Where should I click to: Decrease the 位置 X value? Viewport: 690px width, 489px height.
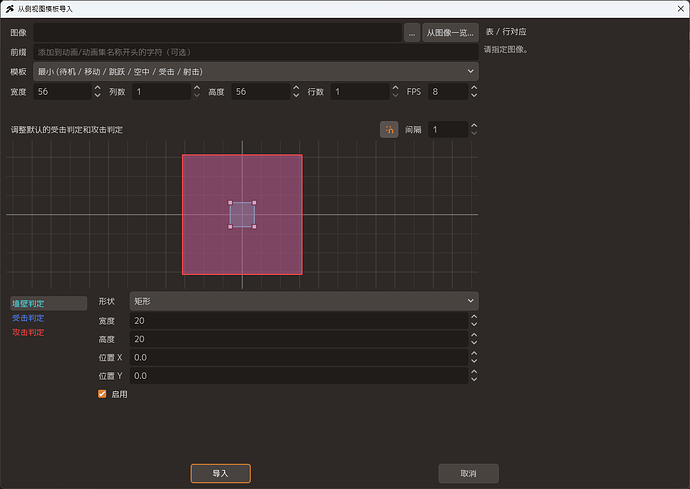pos(474,361)
